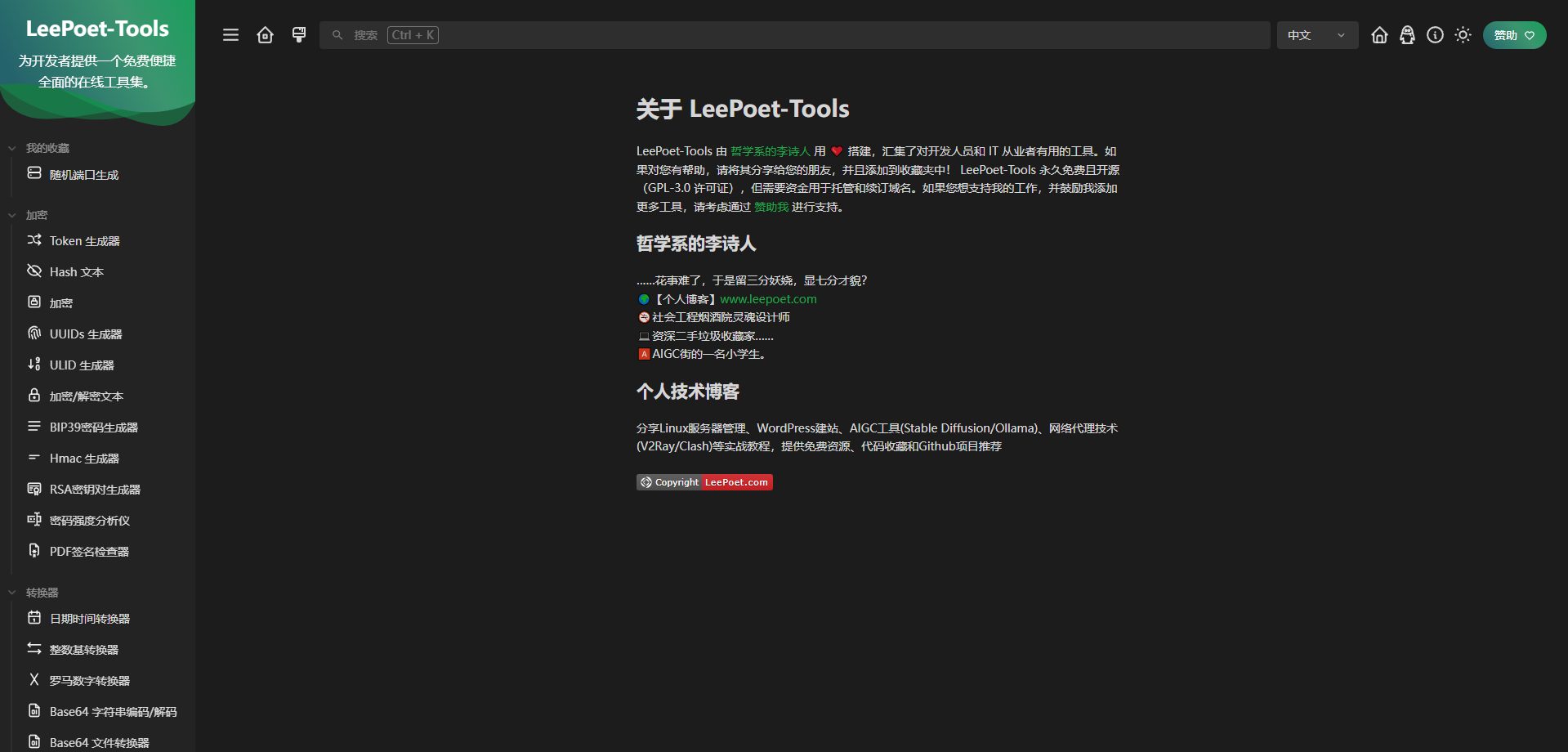Open the 中文 language dropdown
The image size is (1568, 752).
point(1316,34)
